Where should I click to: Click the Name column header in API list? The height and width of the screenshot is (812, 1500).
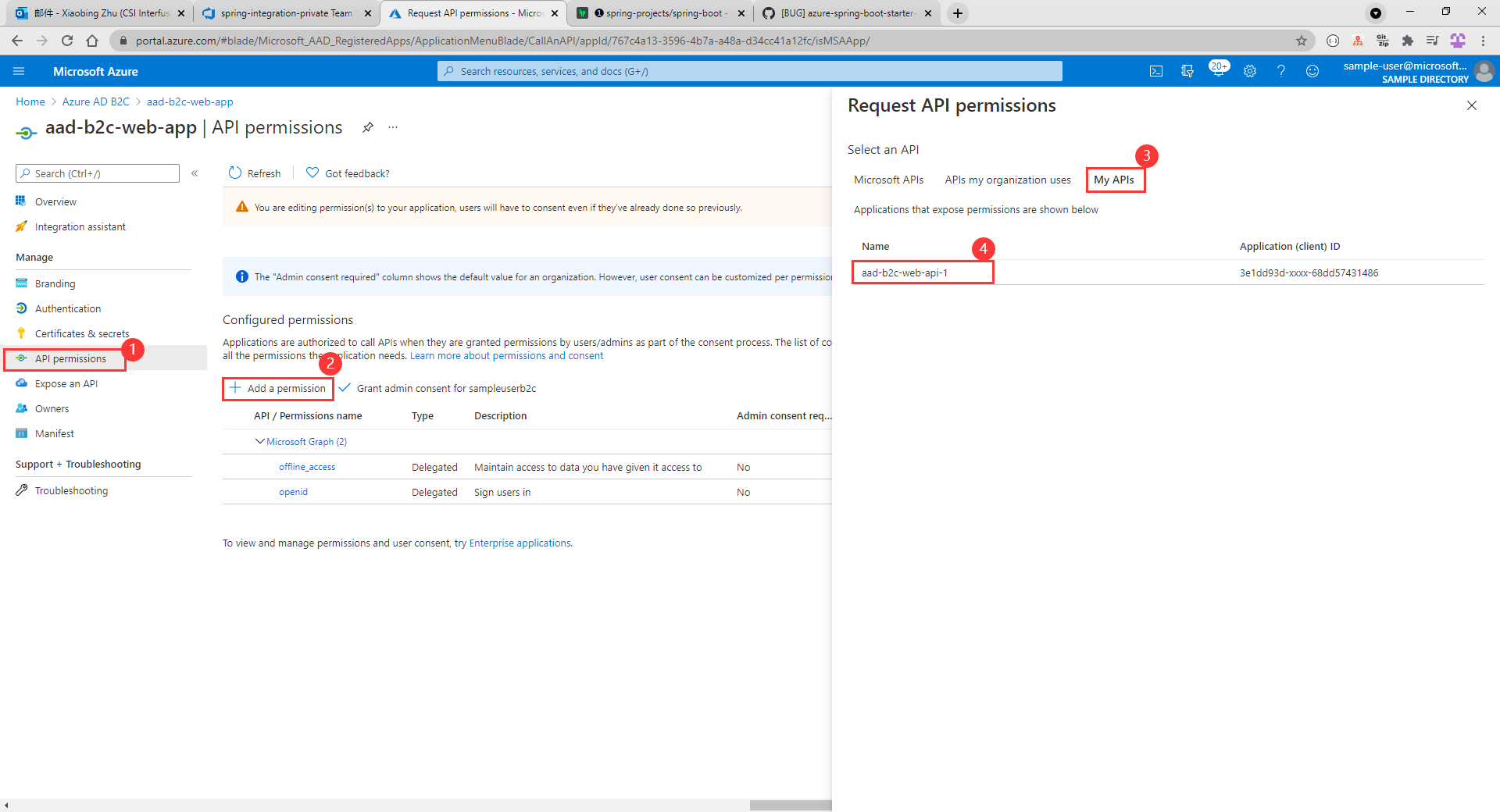pyautogui.click(x=875, y=246)
